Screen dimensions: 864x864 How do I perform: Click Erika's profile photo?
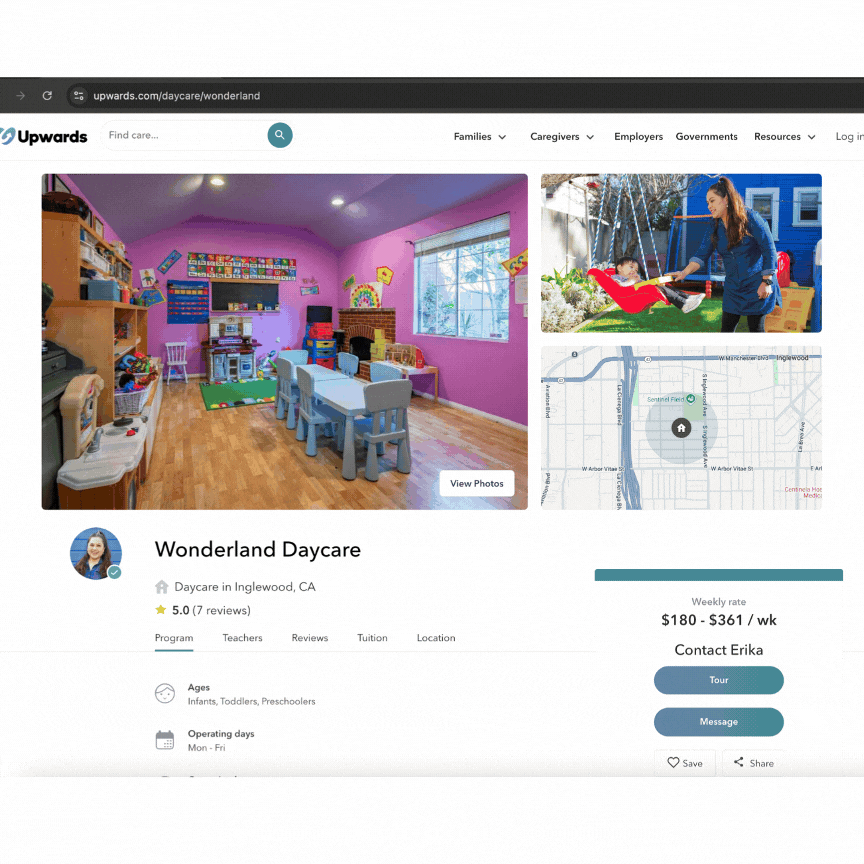[96, 553]
